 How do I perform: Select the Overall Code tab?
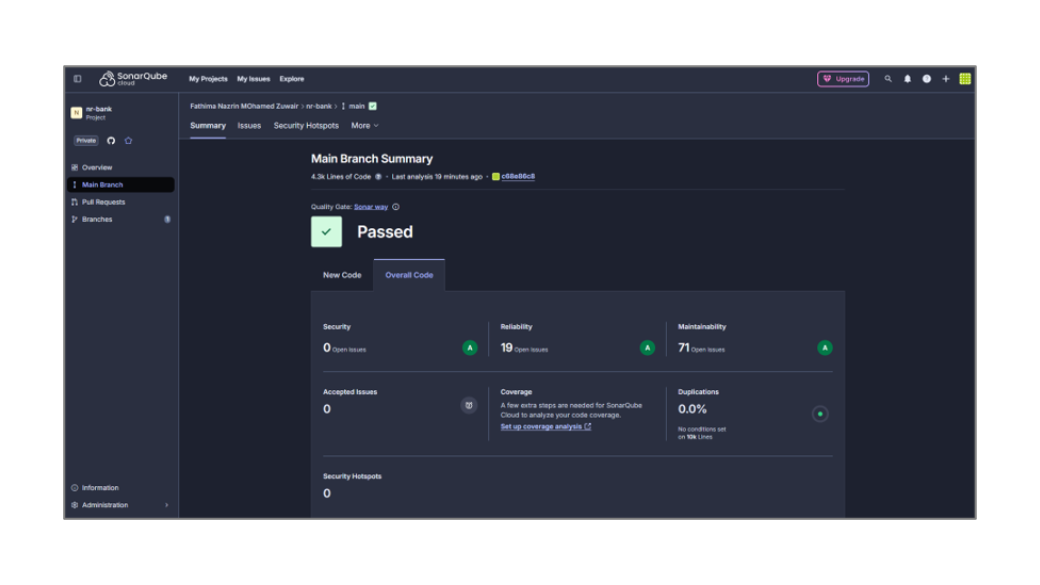pyautogui.click(x=409, y=275)
